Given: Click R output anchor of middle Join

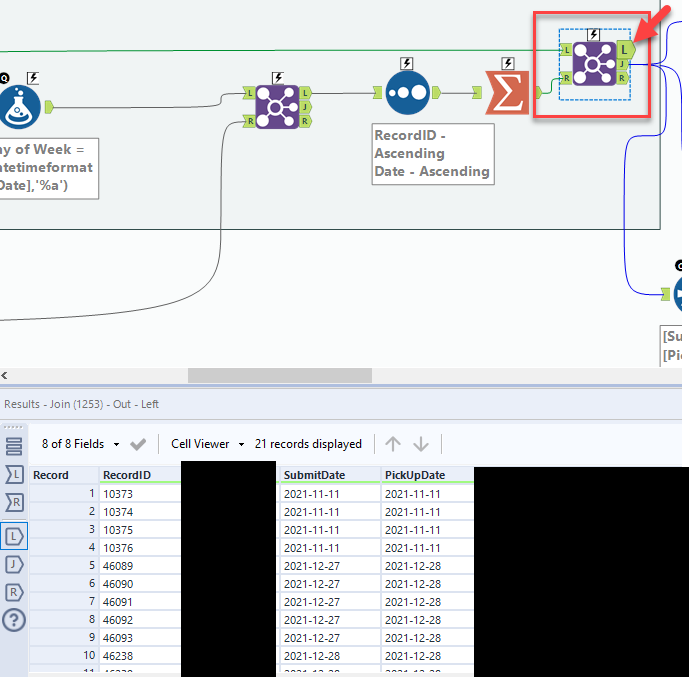Looking at the screenshot, I should coord(305,121).
